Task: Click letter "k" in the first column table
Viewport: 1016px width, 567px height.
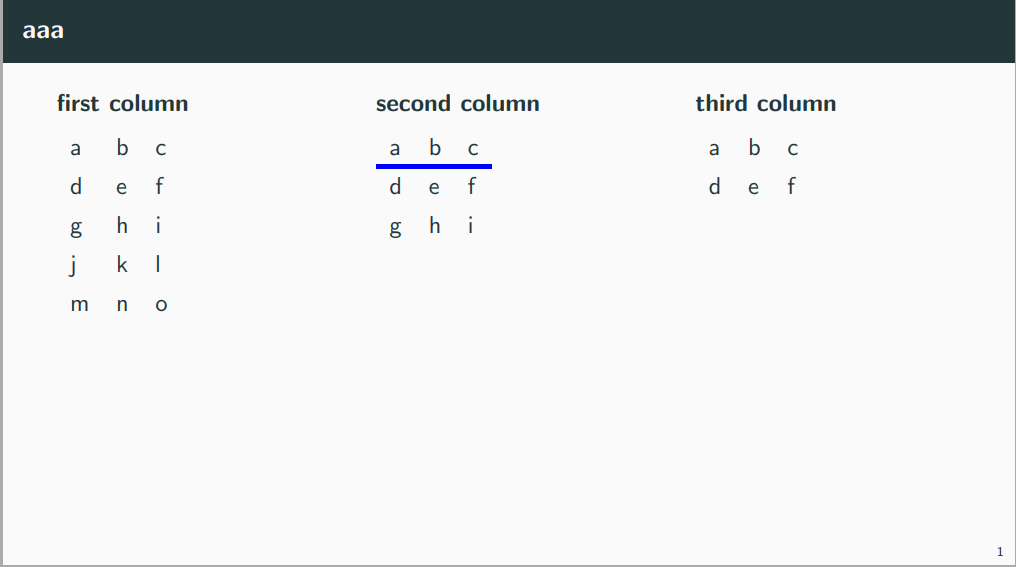Action: pos(122,265)
